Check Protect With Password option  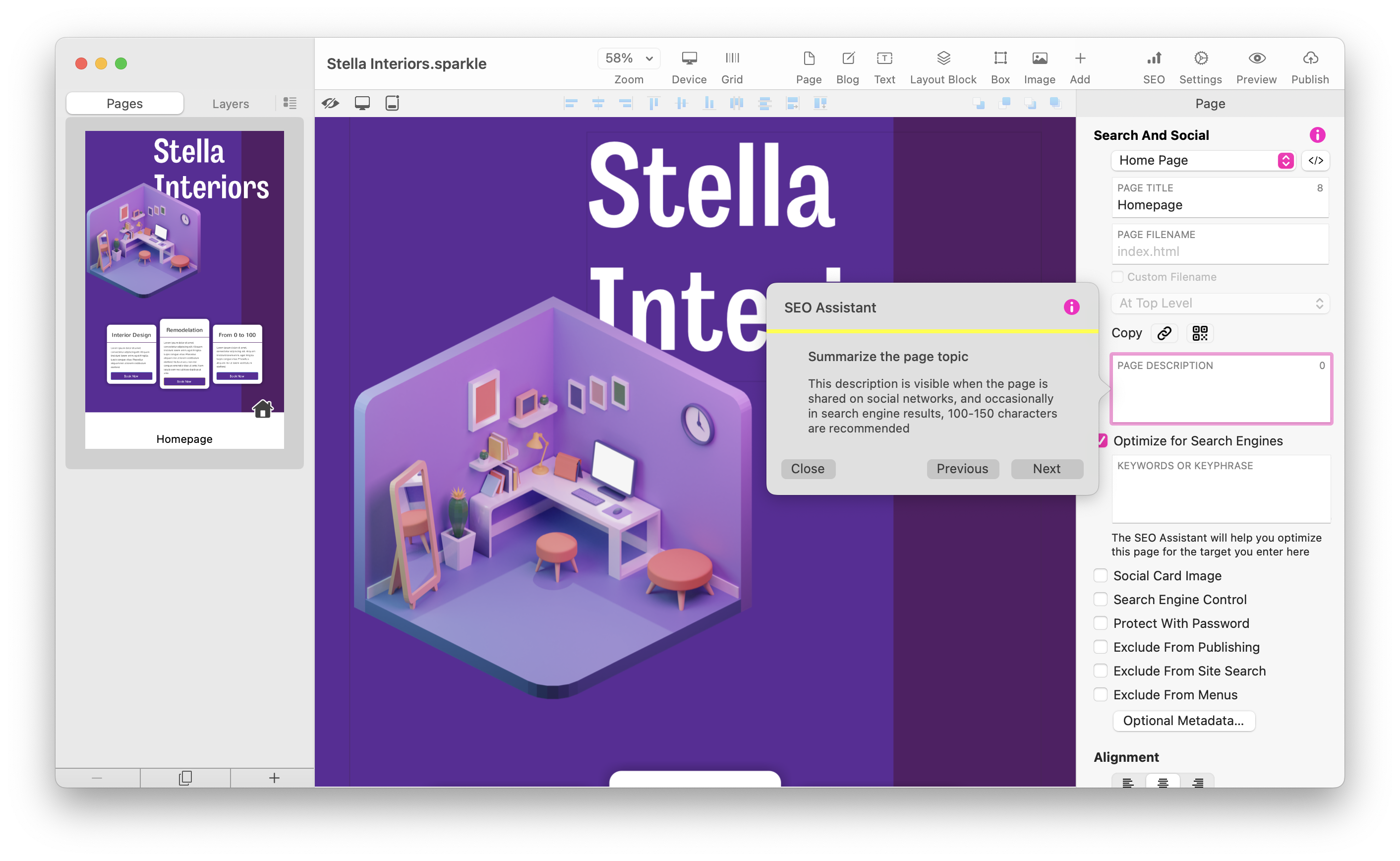tap(1101, 623)
